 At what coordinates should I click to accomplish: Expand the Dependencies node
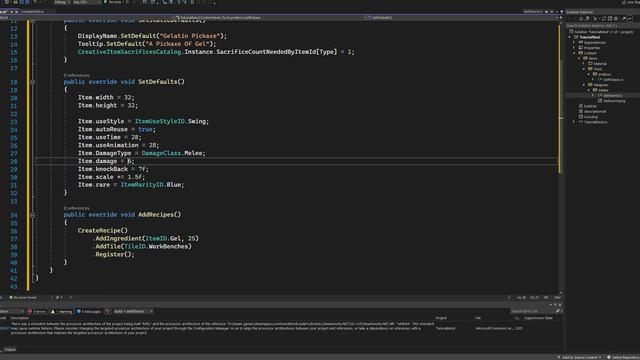click(x=574, y=42)
